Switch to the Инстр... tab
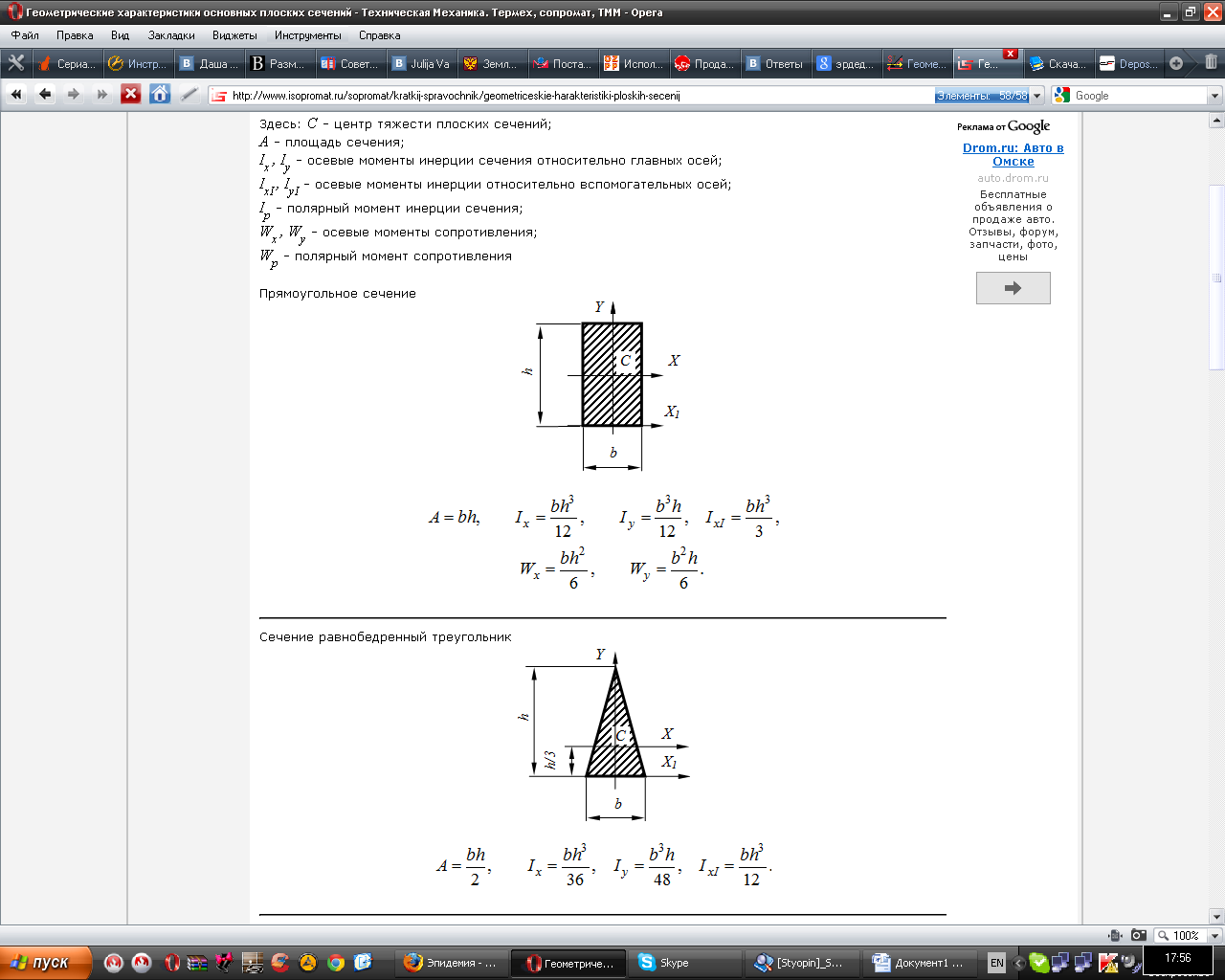The image size is (1225, 980). [137, 63]
